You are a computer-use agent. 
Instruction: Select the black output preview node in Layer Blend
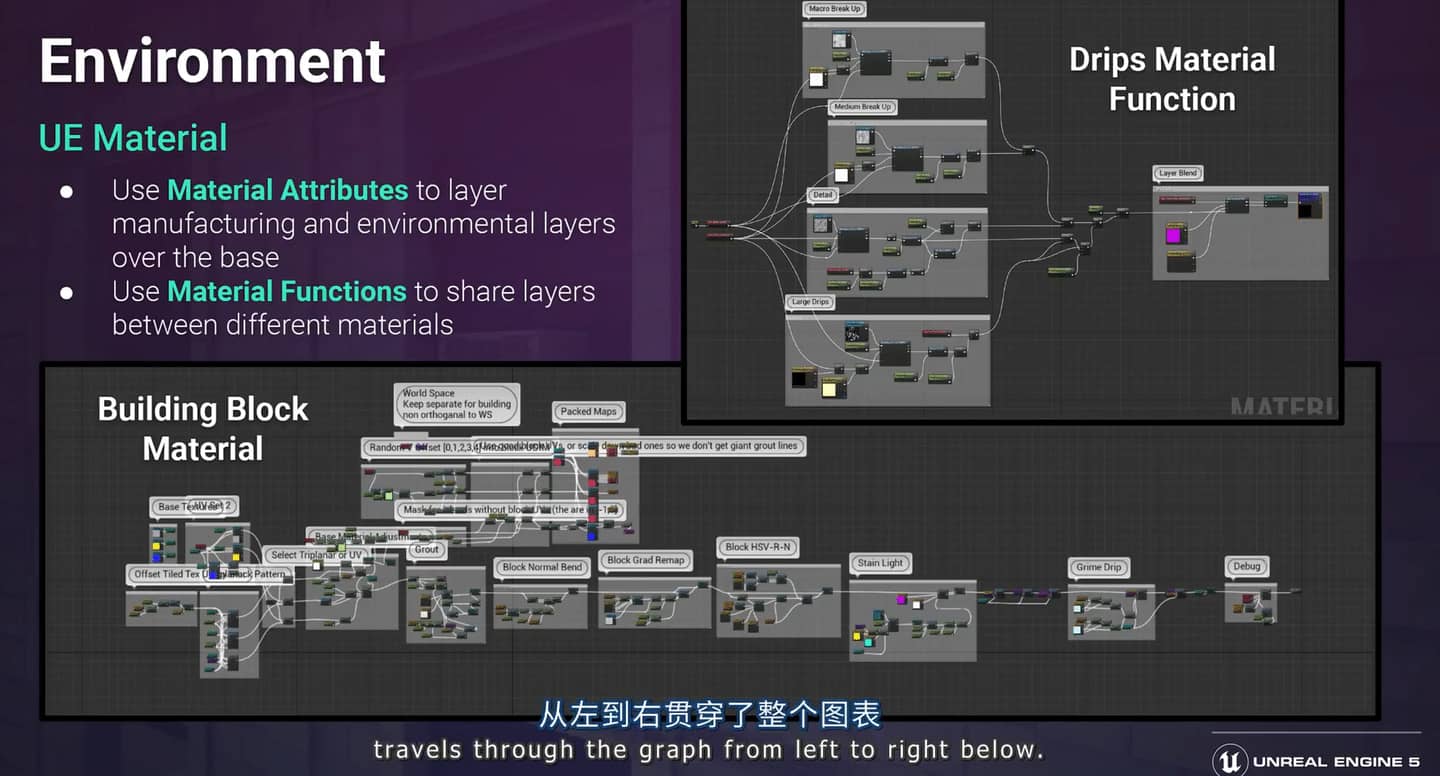pos(1308,206)
